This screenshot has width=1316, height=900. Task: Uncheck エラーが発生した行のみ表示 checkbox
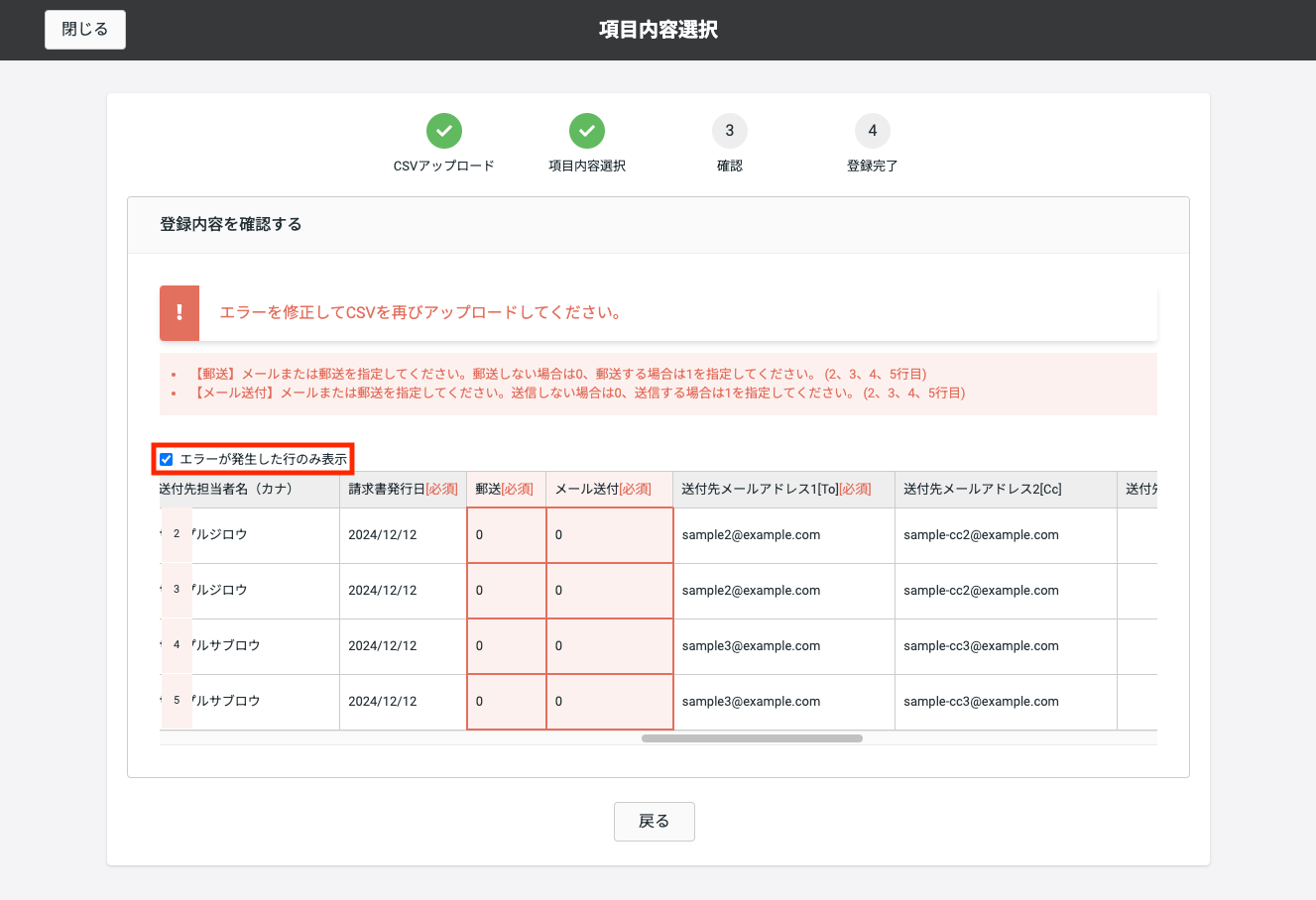[167, 459]
